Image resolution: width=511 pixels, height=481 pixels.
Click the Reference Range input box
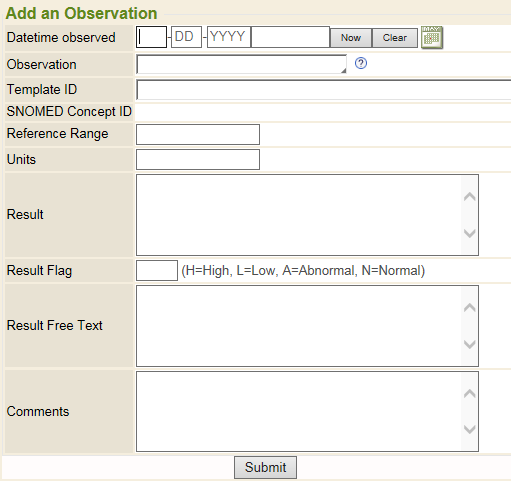pos(198,134)
